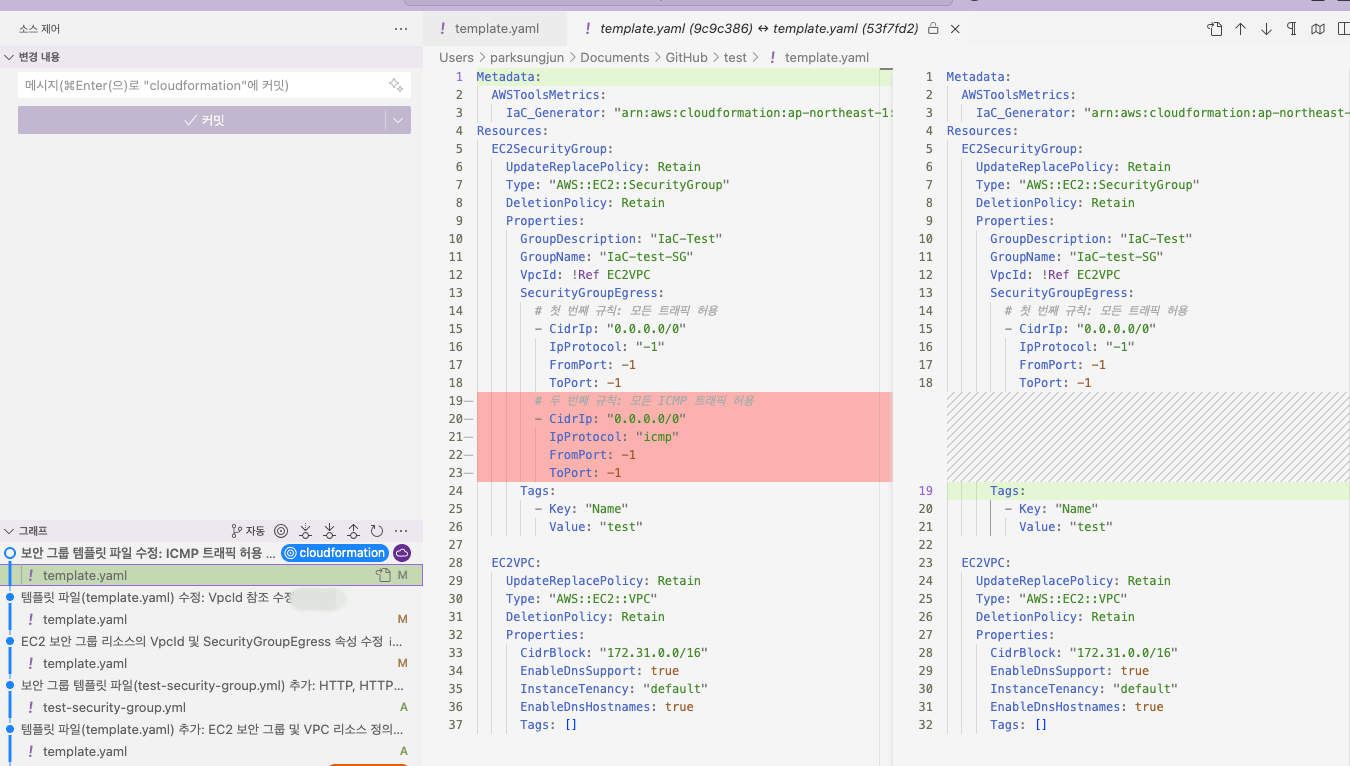Click the open file icon on highlighted template.yaml row
Screen dimensions: 1350x766
pos(383,575)
